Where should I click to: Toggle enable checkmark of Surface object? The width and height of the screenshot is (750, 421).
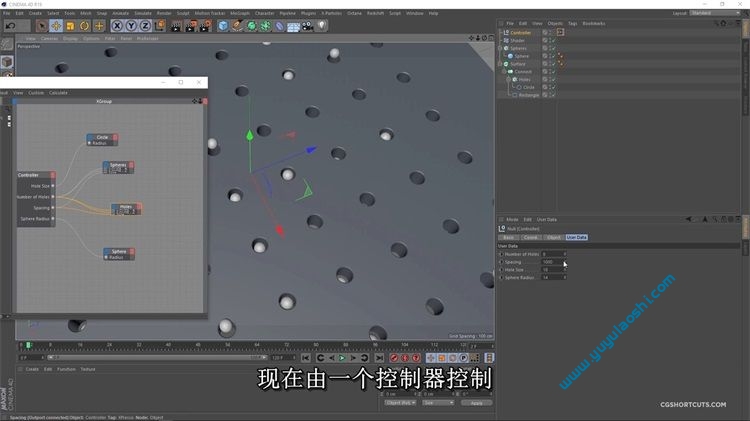click(x=553, y=64)
